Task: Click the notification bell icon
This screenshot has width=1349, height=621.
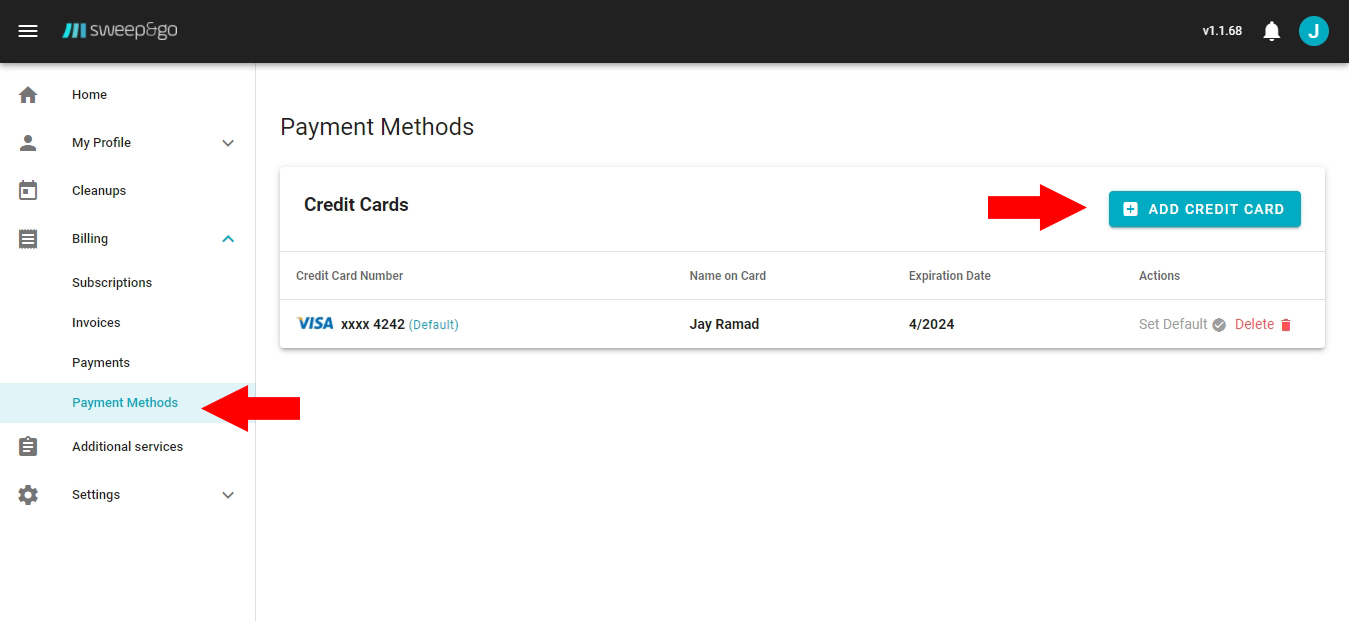Action: point(1271,31)
